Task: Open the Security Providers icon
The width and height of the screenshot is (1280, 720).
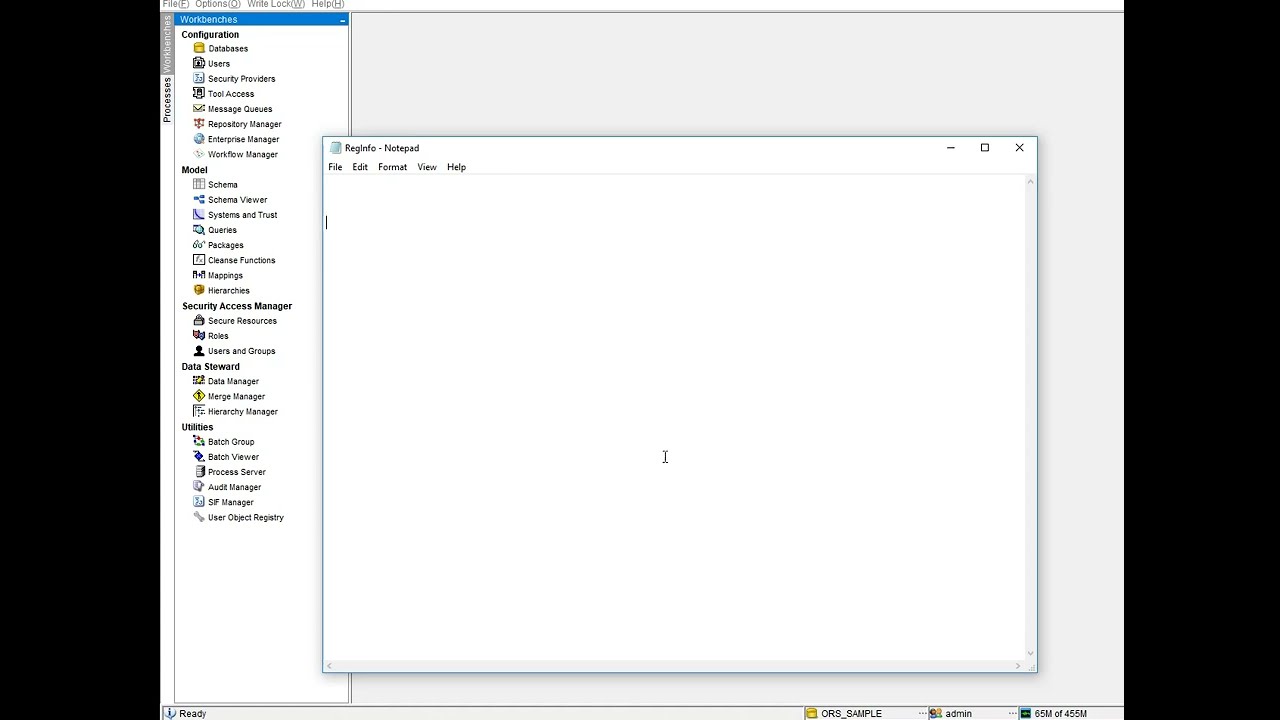Action: (199, 78)
